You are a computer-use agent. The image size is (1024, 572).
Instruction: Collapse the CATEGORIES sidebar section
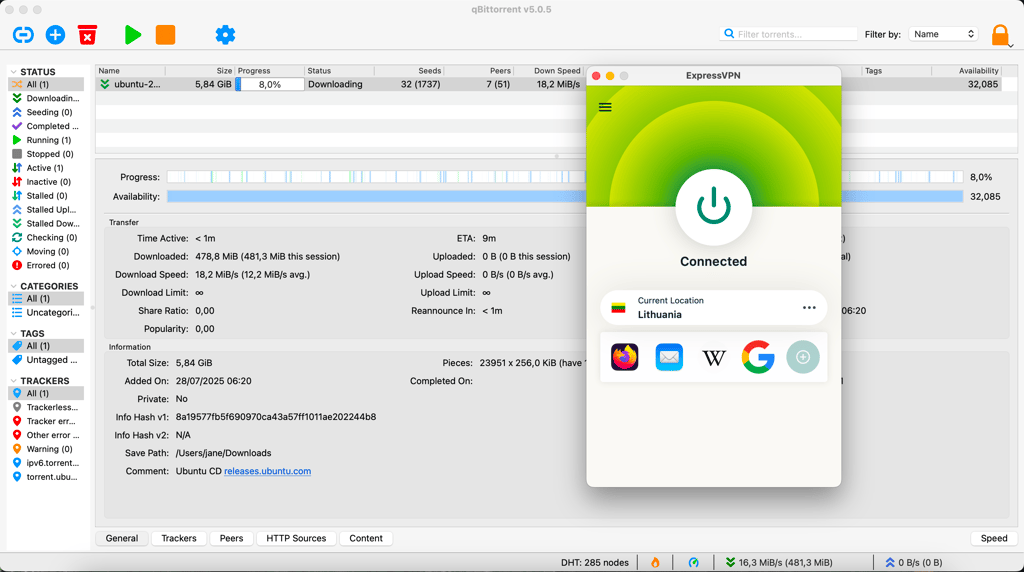tap(13, 286)
